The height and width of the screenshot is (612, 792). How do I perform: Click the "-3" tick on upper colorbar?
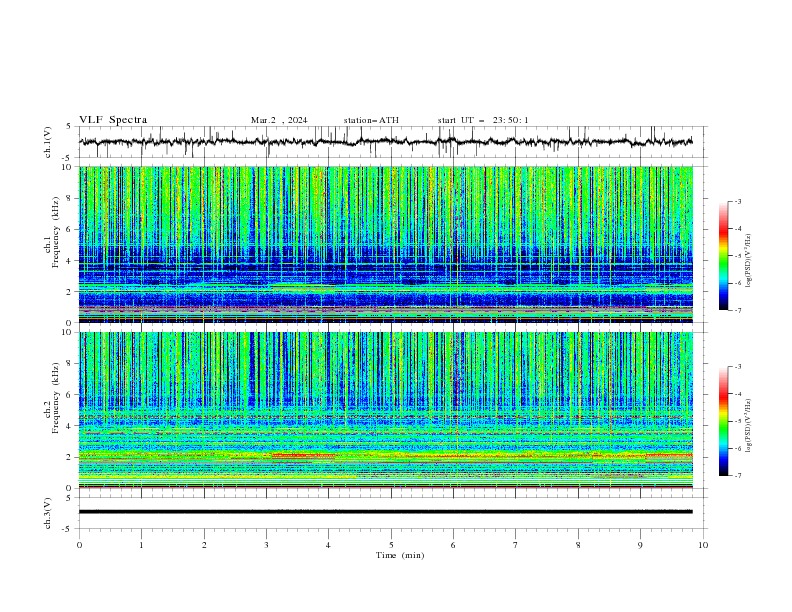pos(737,201)
